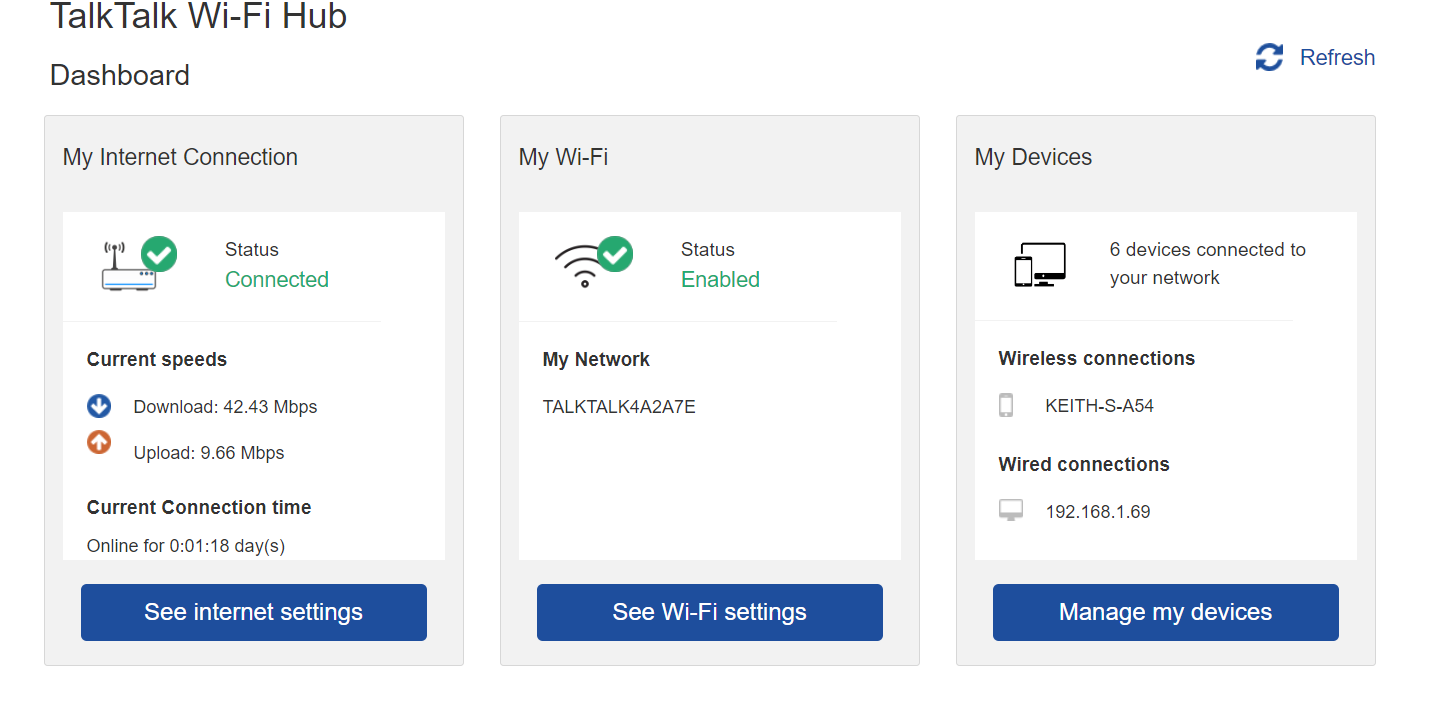Click the monitor icon beside 192.168.1.69

point(1011,509)
